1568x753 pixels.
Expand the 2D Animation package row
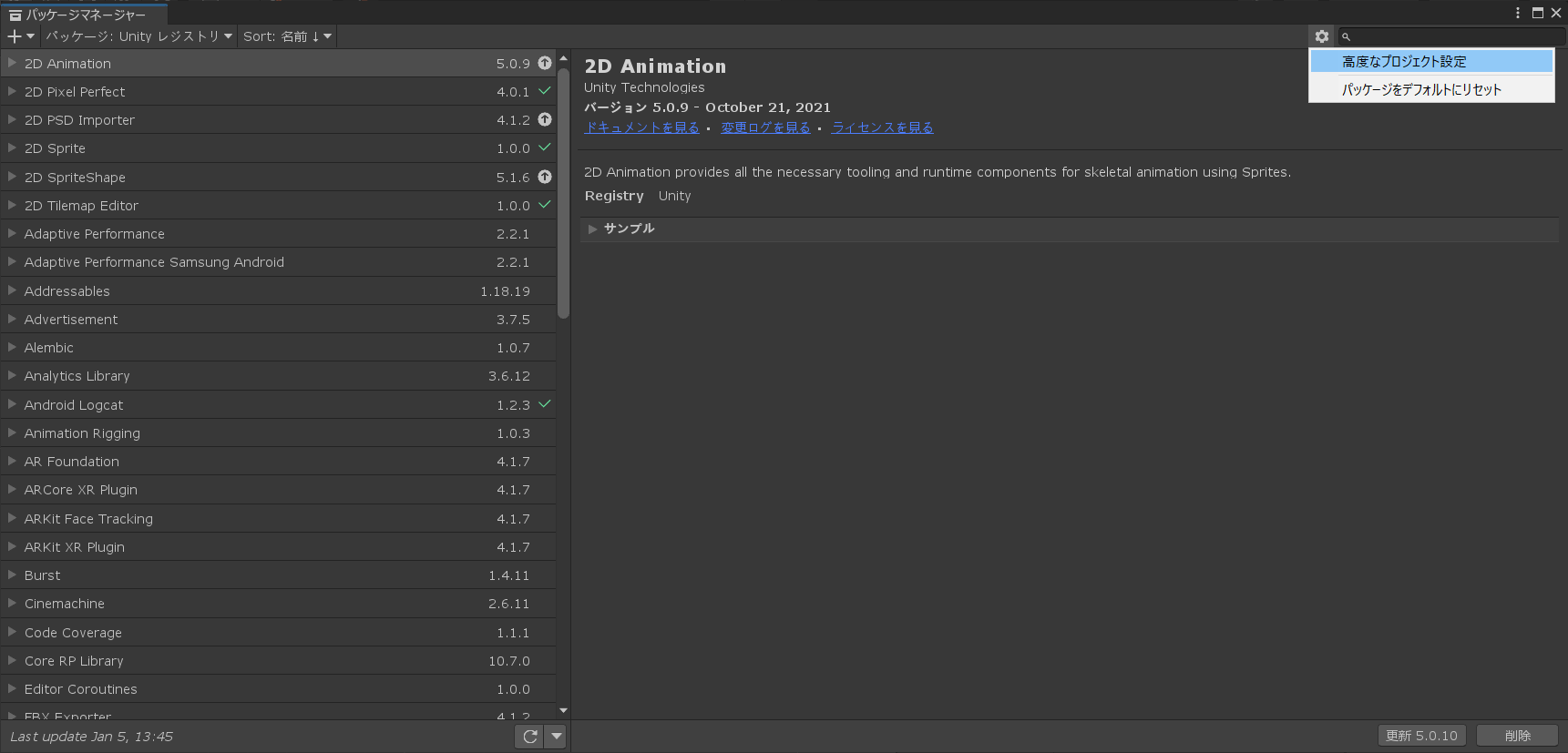[12, 63]
